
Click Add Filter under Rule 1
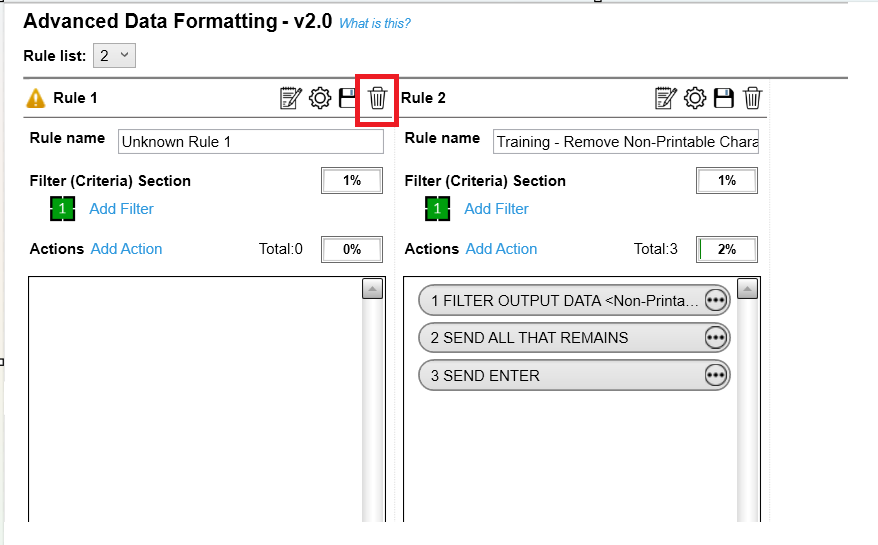click(x=122, y=209)
